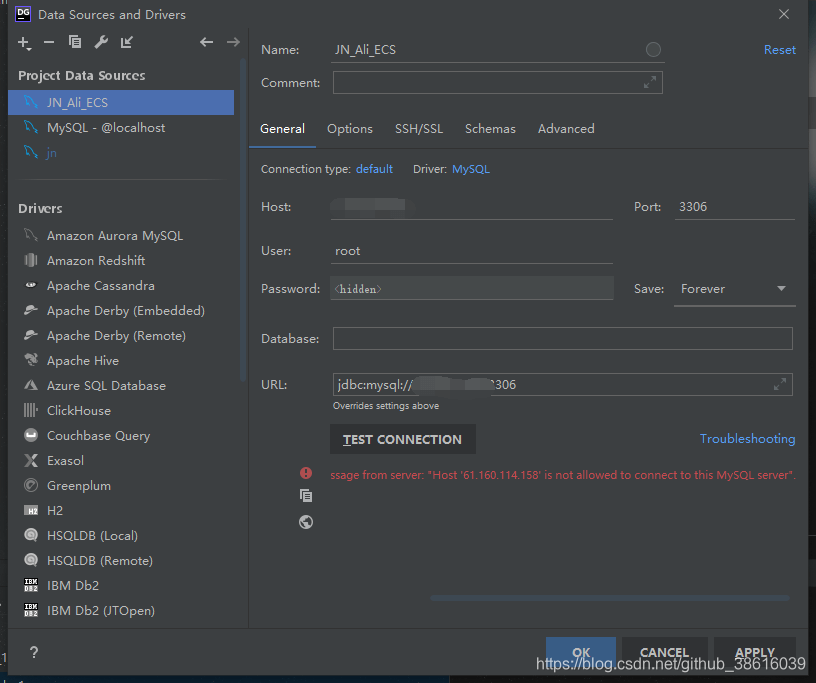This screenshot has height=683, width=816.
Task: Choose Apache Cassandra driver
Action: coord(121,286)
